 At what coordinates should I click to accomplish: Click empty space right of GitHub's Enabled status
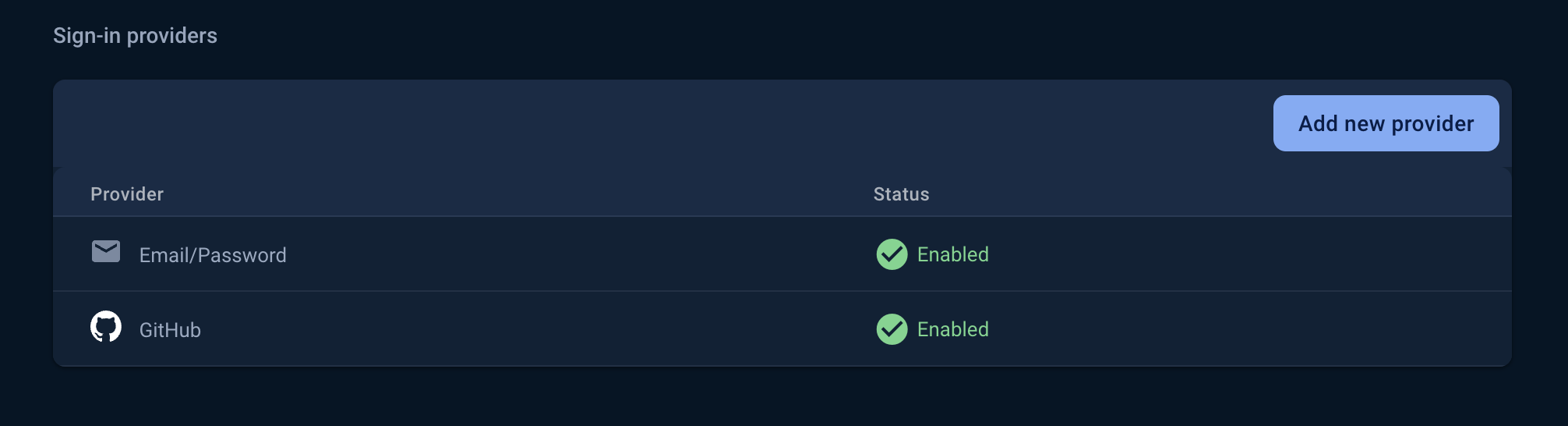[1247, 329]
